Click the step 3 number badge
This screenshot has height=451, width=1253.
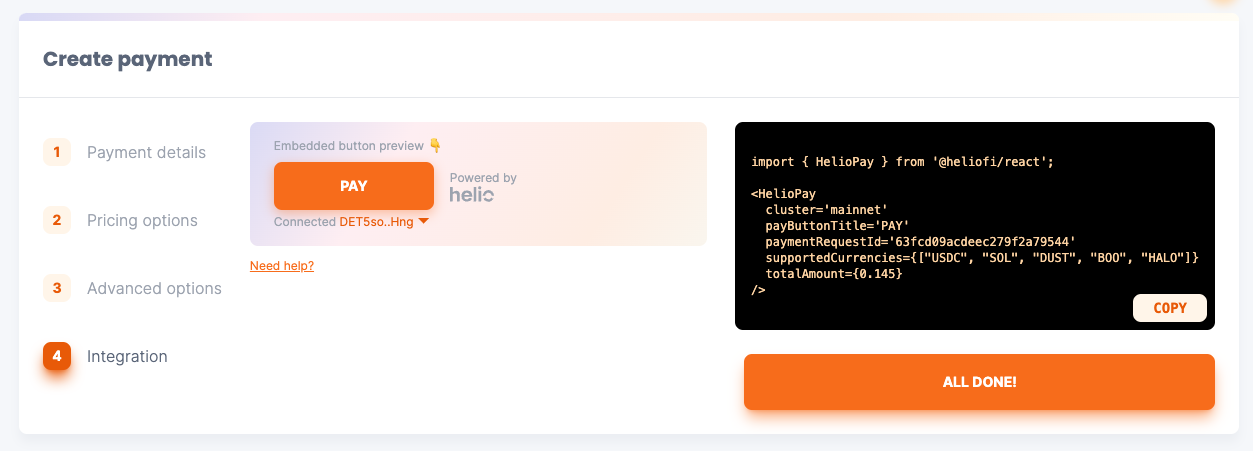point(57,288)
